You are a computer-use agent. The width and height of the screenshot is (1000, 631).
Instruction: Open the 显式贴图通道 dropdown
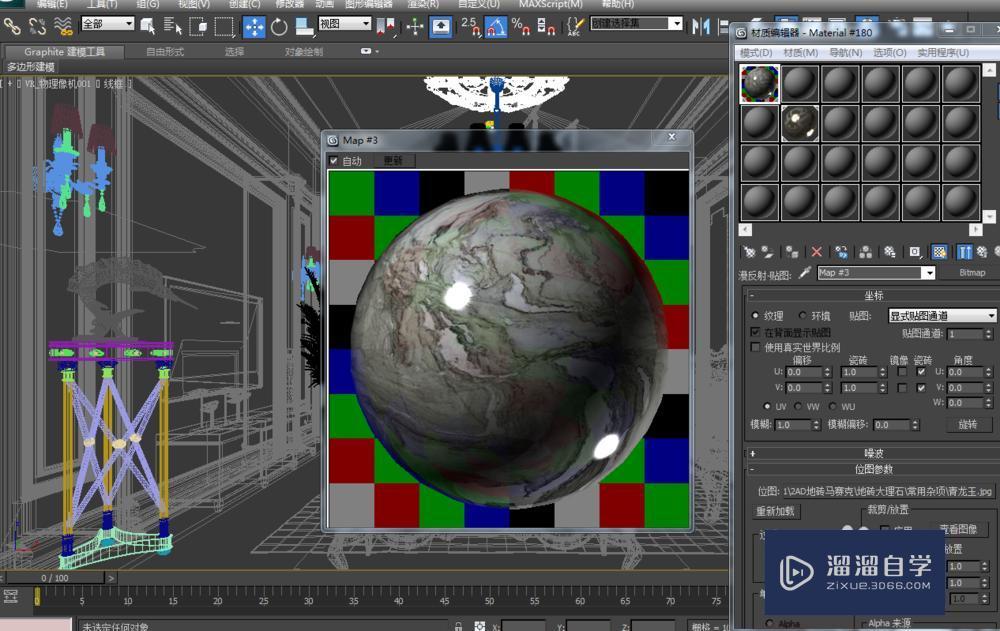[990, 315]
